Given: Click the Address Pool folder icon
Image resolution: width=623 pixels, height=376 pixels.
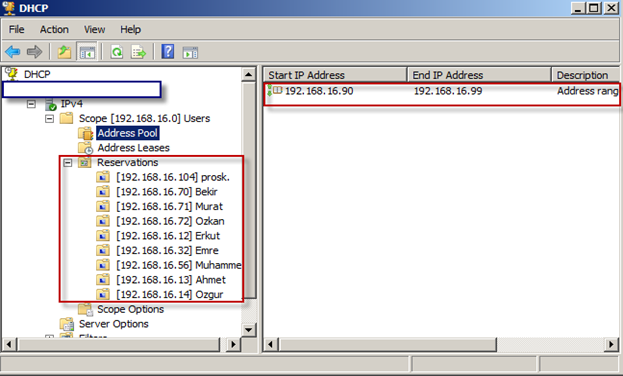Looking at the screenshot, I should [85, 133].
